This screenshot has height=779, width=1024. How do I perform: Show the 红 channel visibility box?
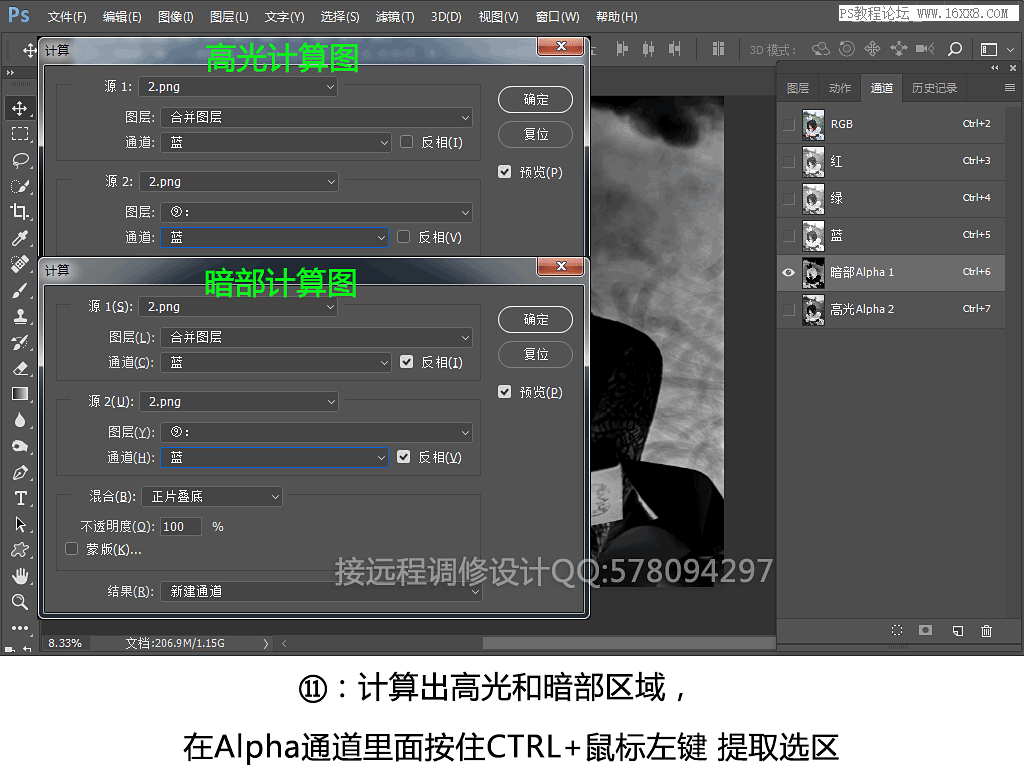click(x=788, y=161)
